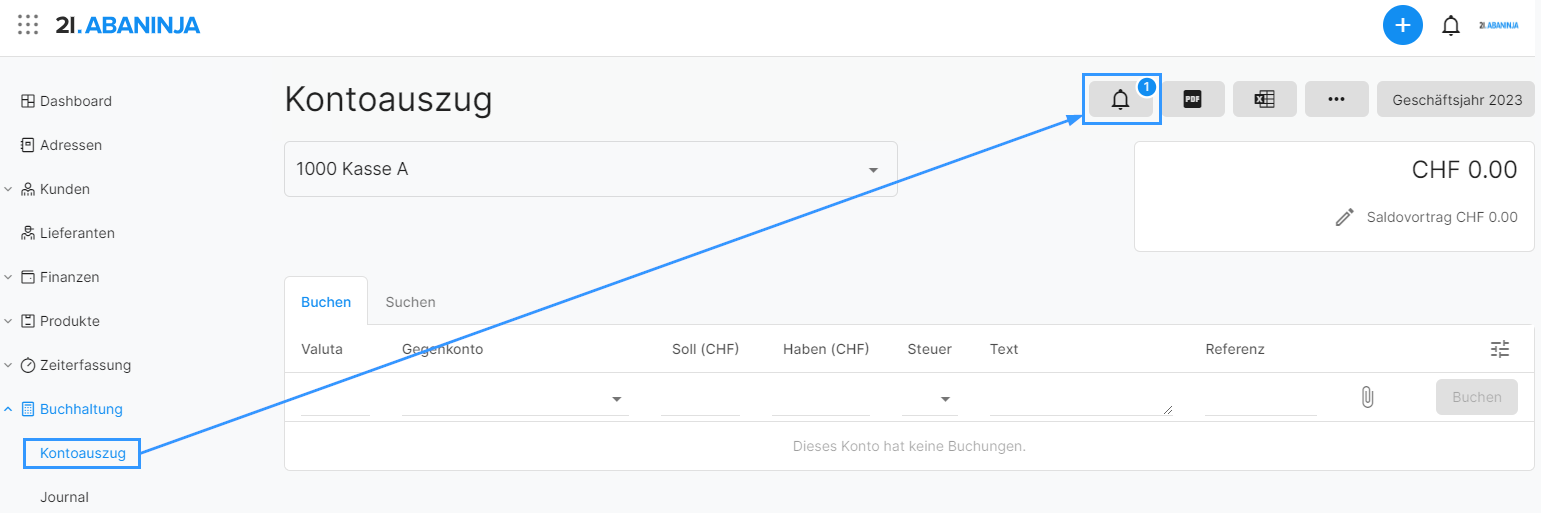Attach file with paperclip icon

coord(1367,397)
